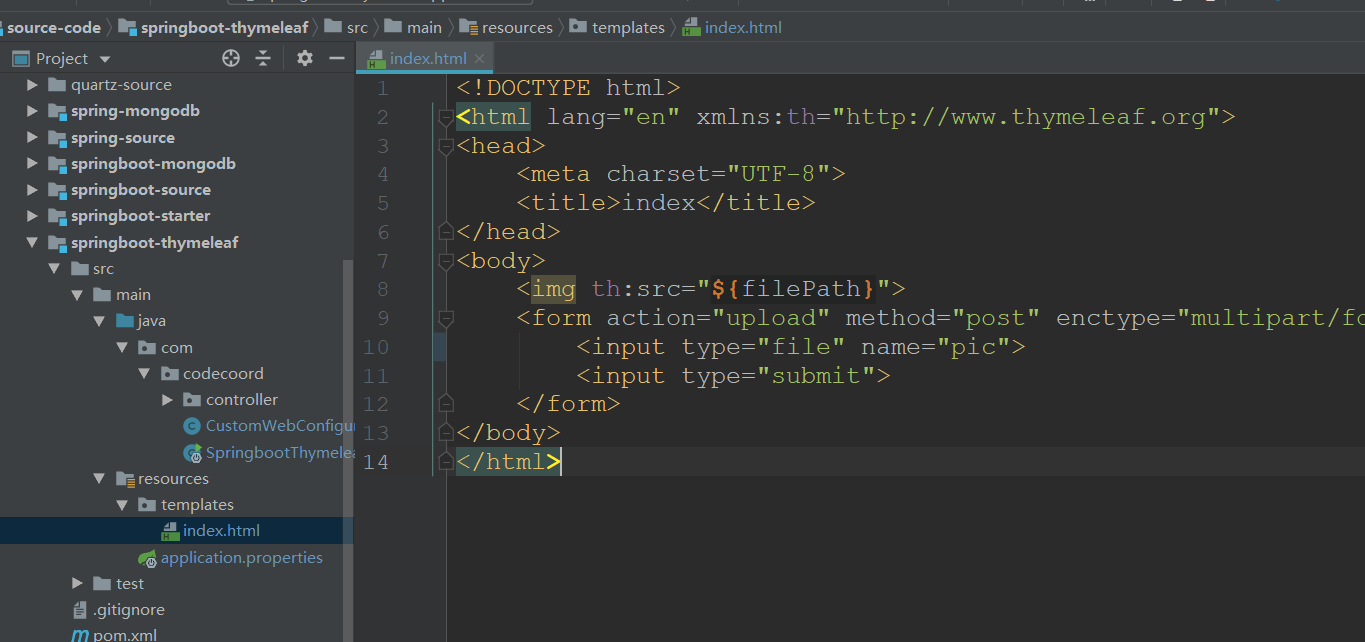Collapse the springboot-thymeleaf project node
The width and height of the screenshot is (1365, 642).
[x=33, y=242]
